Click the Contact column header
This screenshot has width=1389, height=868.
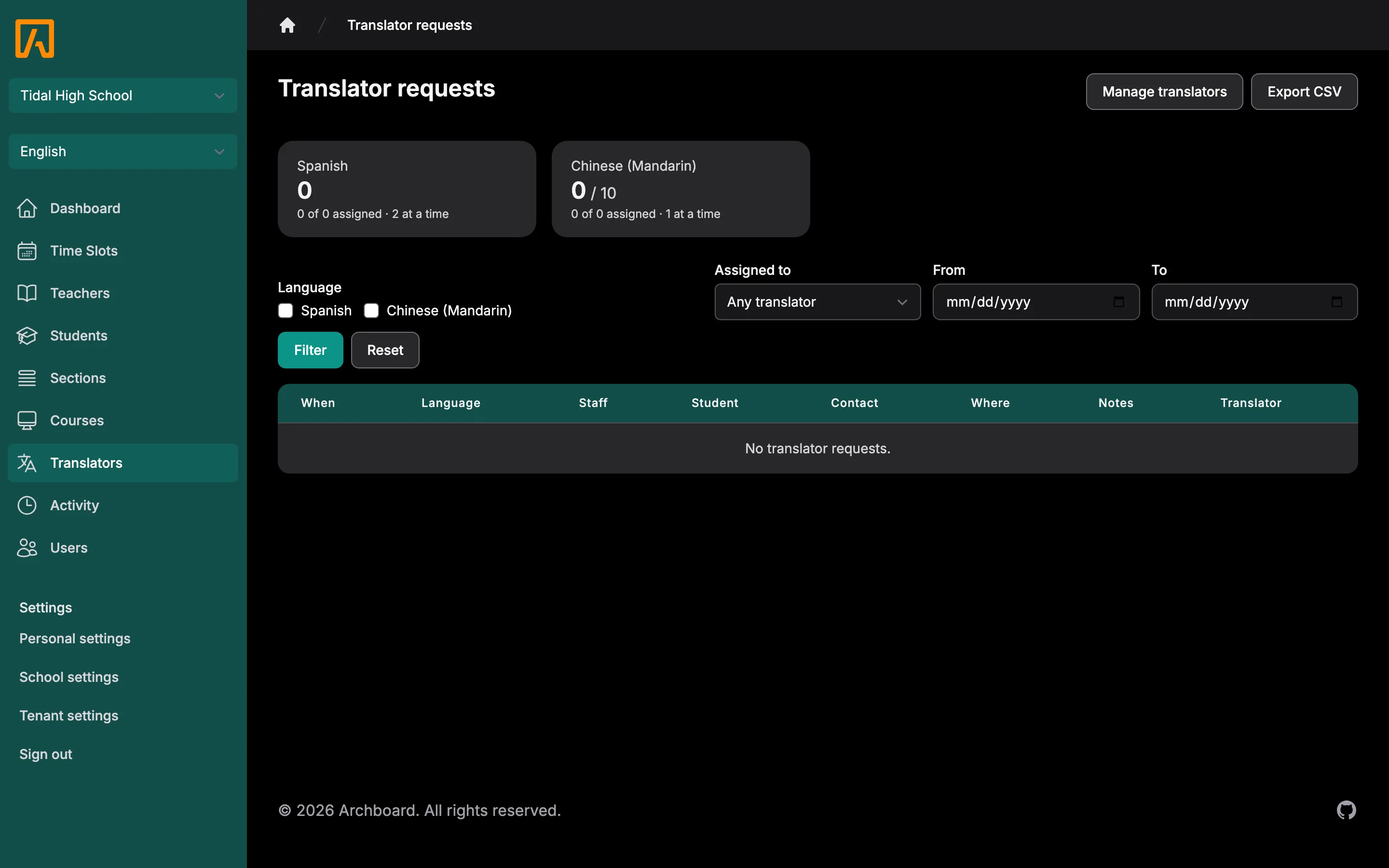pos(854,403)
